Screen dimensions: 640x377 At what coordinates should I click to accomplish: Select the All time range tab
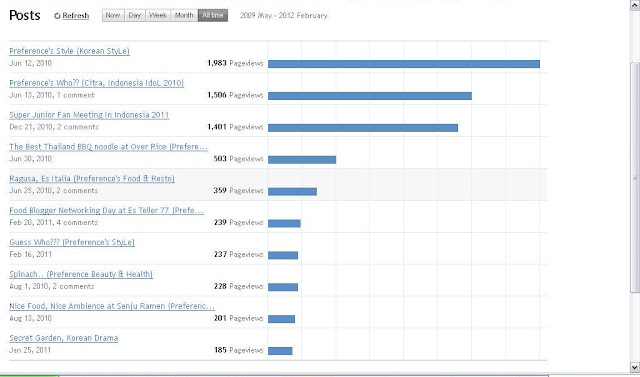pyautogui.click(x=213, y=16)
